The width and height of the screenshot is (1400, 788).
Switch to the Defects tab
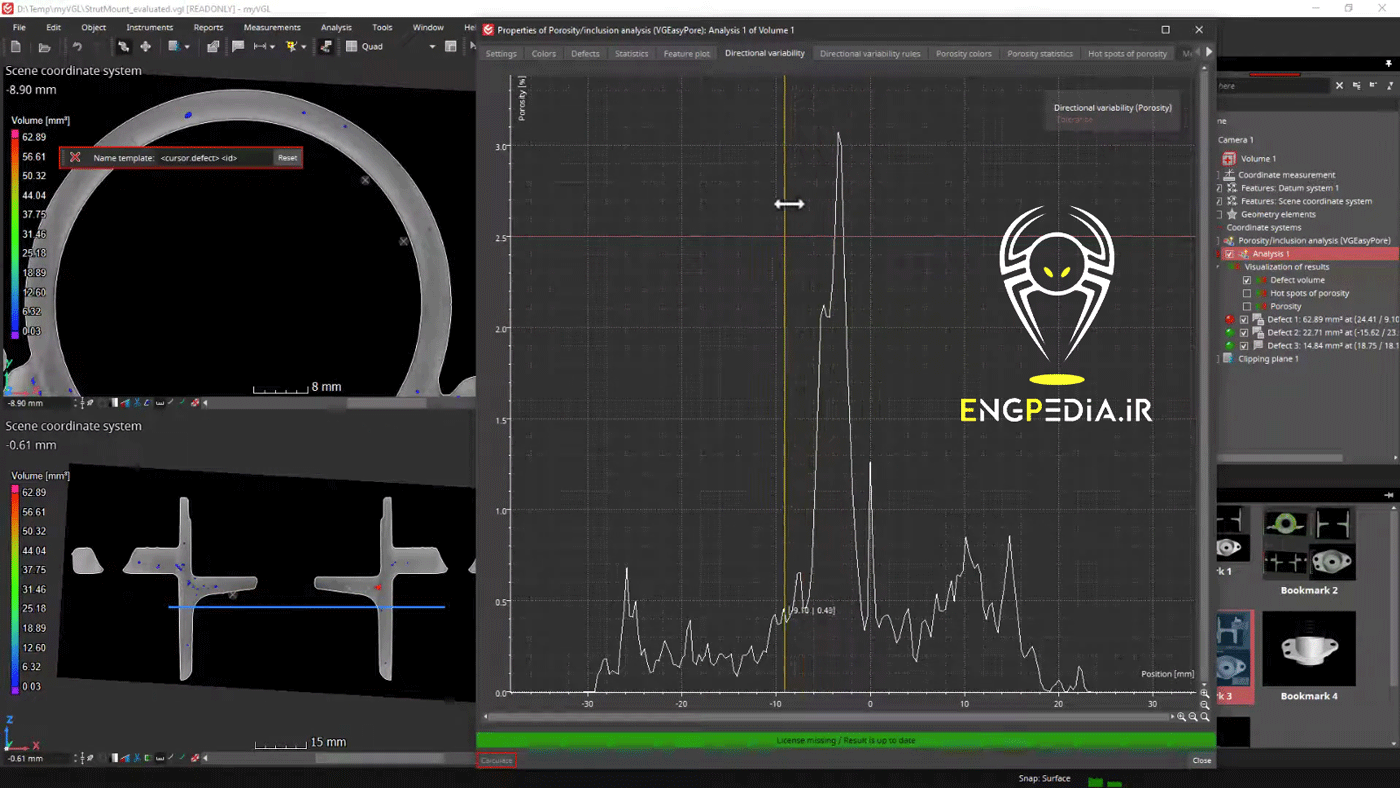click(x=585, y=53)
